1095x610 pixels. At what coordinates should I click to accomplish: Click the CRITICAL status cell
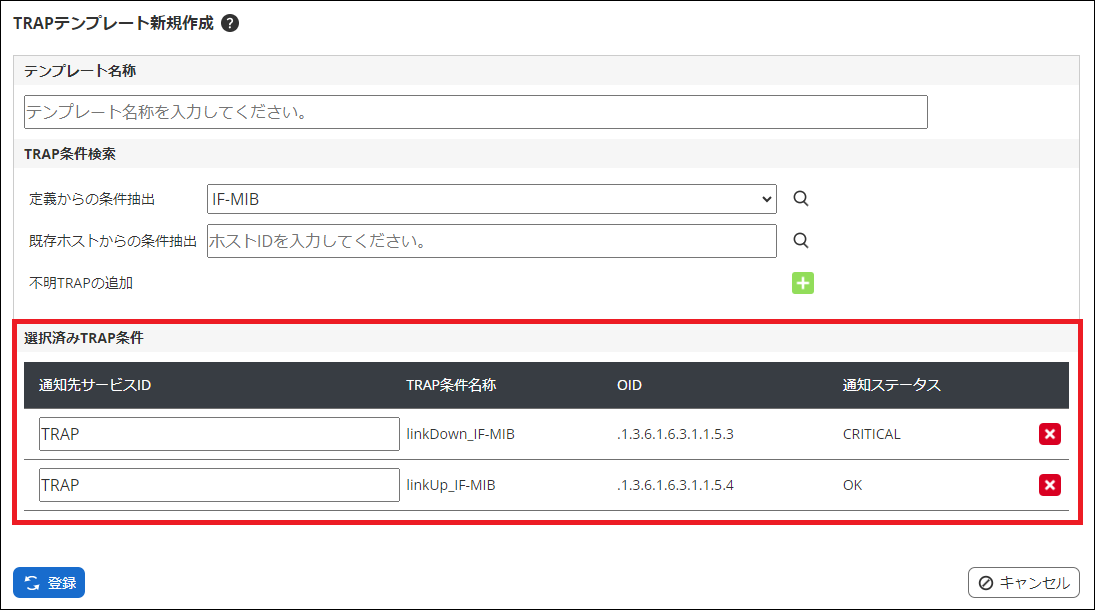tap(871, 434)
